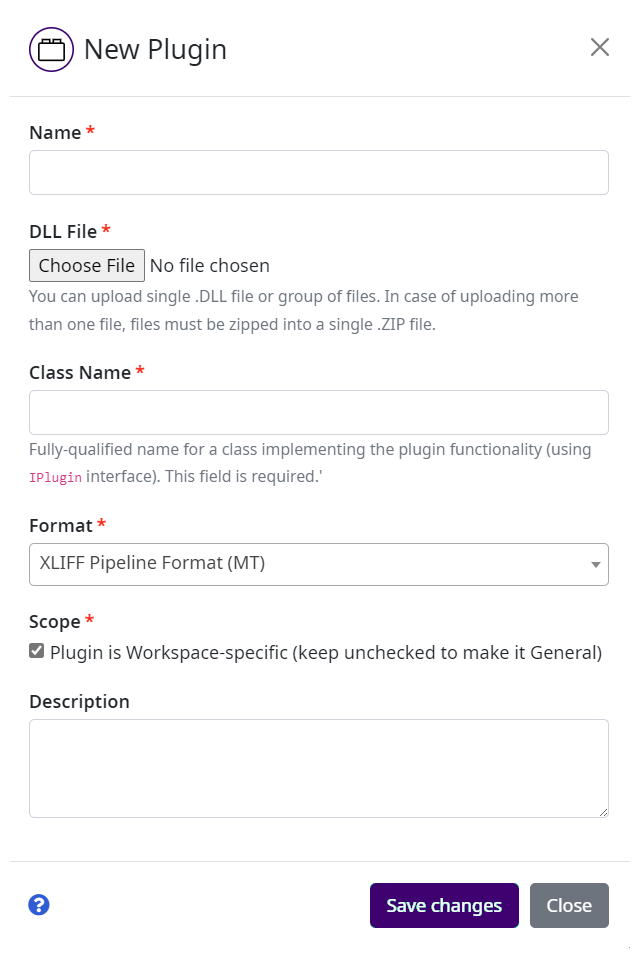Image resolution: width=640 pixels, height=960 pixels.
Task: Click inside the Description text area
Action: click(x=319, y=768)
